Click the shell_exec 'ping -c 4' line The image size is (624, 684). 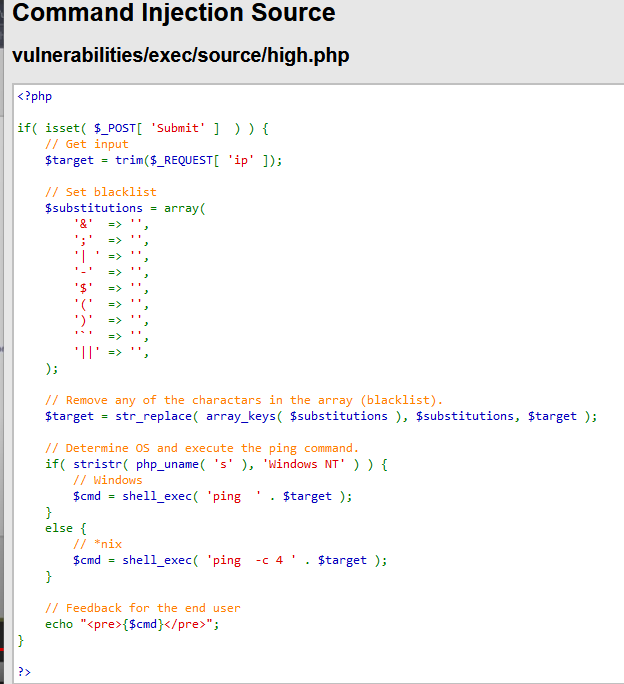click(230, 560)
